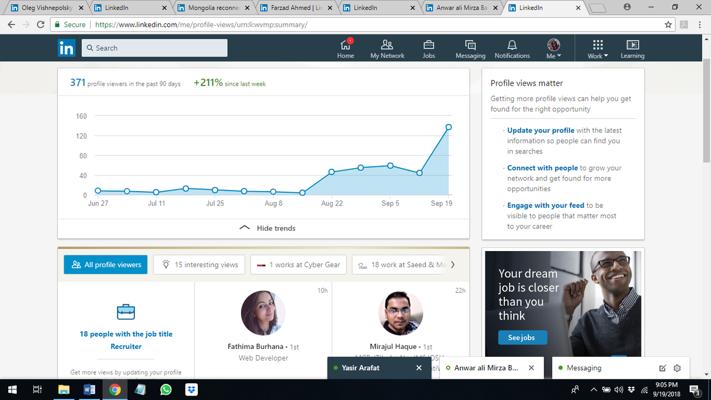Open Task View on taskbar
Image resolution: width=711 pixels, height=400 pixels.
tap(37, 390)
